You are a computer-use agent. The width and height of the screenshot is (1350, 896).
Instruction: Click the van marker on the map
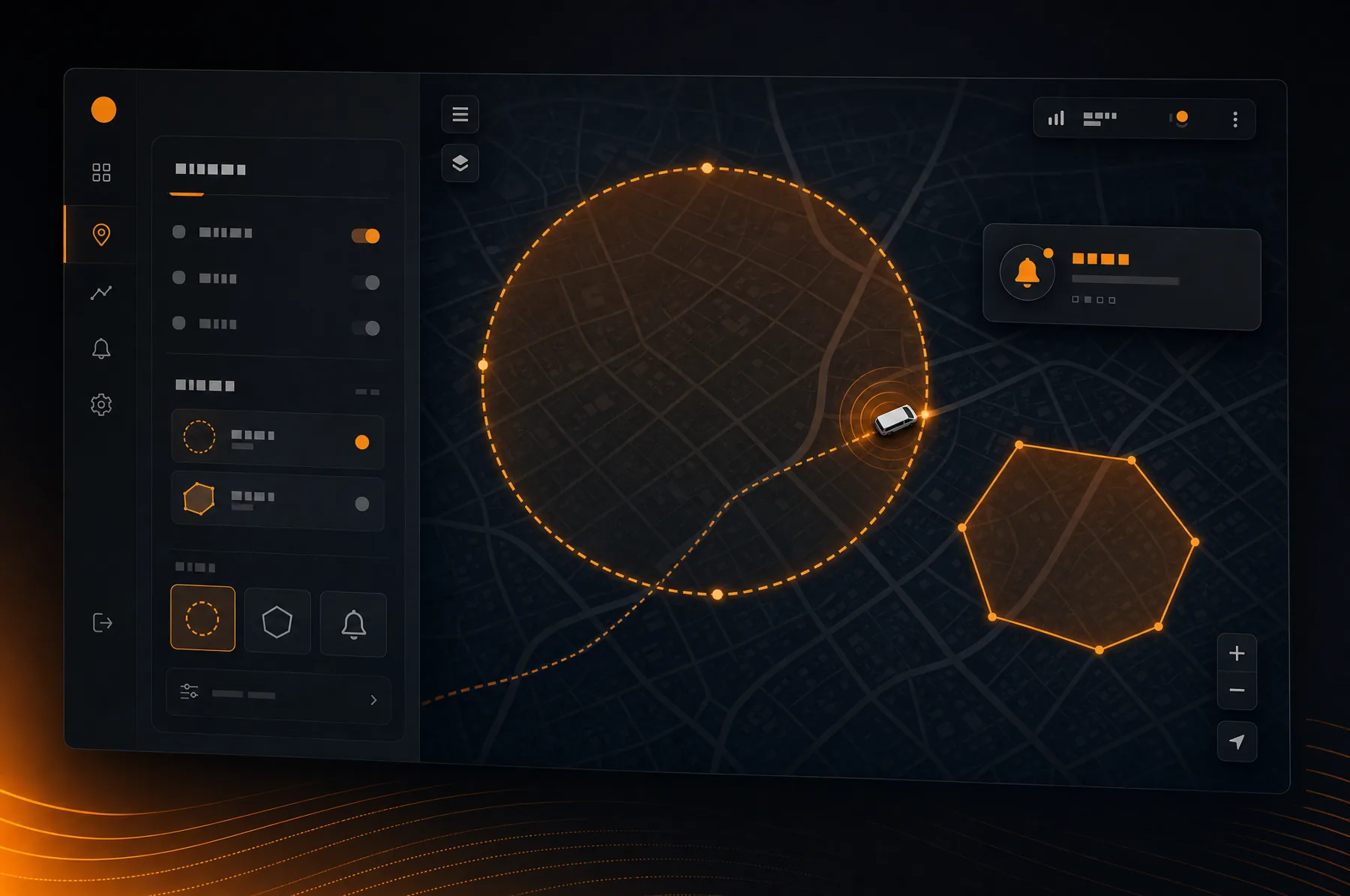pyautogui.click(x=895, y=419)
